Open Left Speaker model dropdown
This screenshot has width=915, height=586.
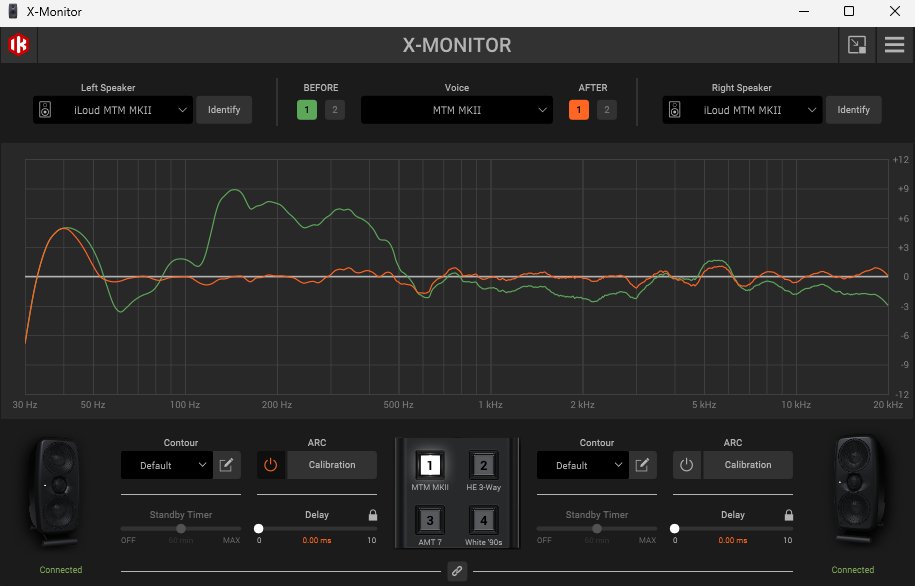point(113,110)
